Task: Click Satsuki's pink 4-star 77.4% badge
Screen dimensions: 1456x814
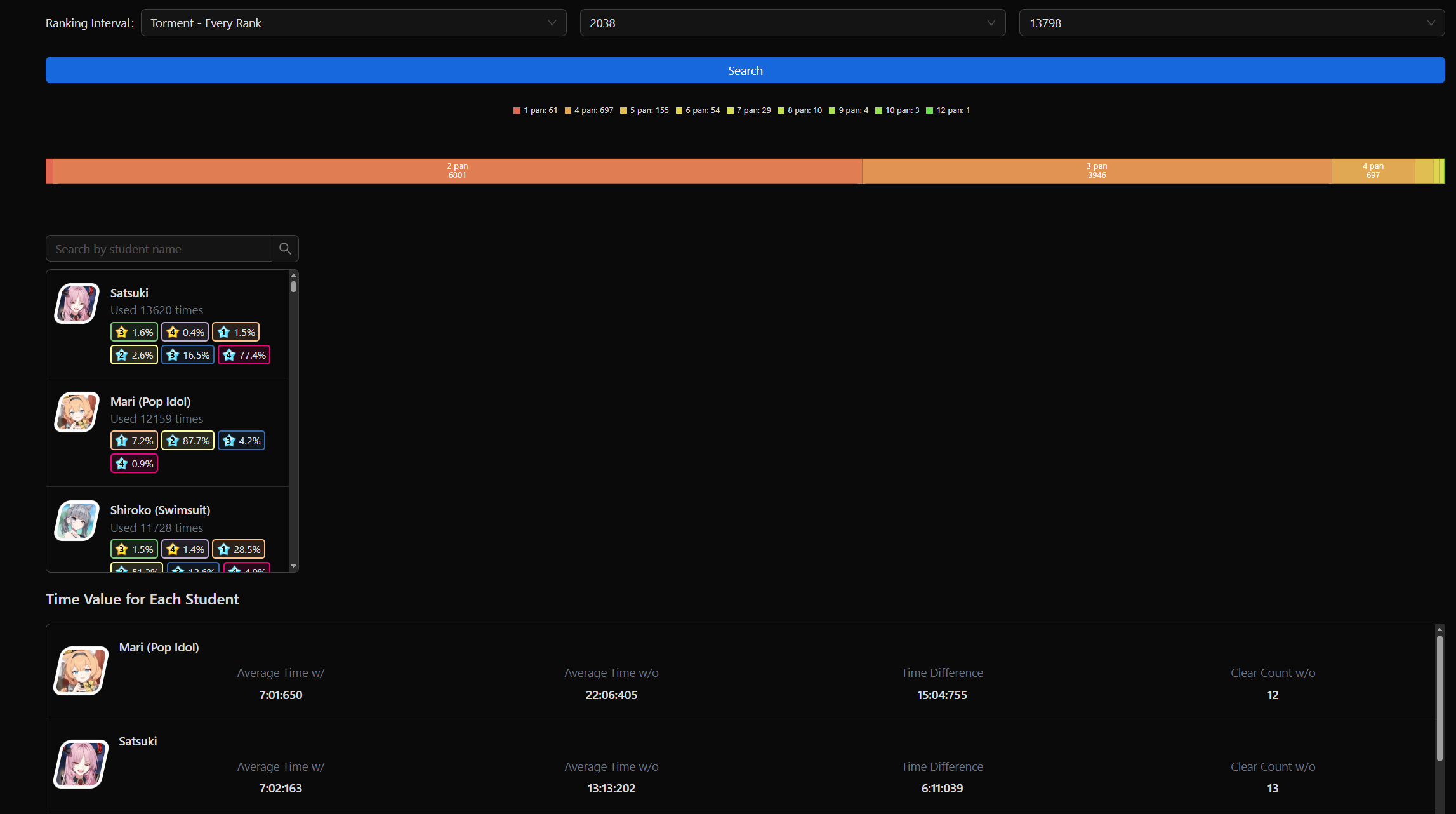Action: (x=244, y=355)
